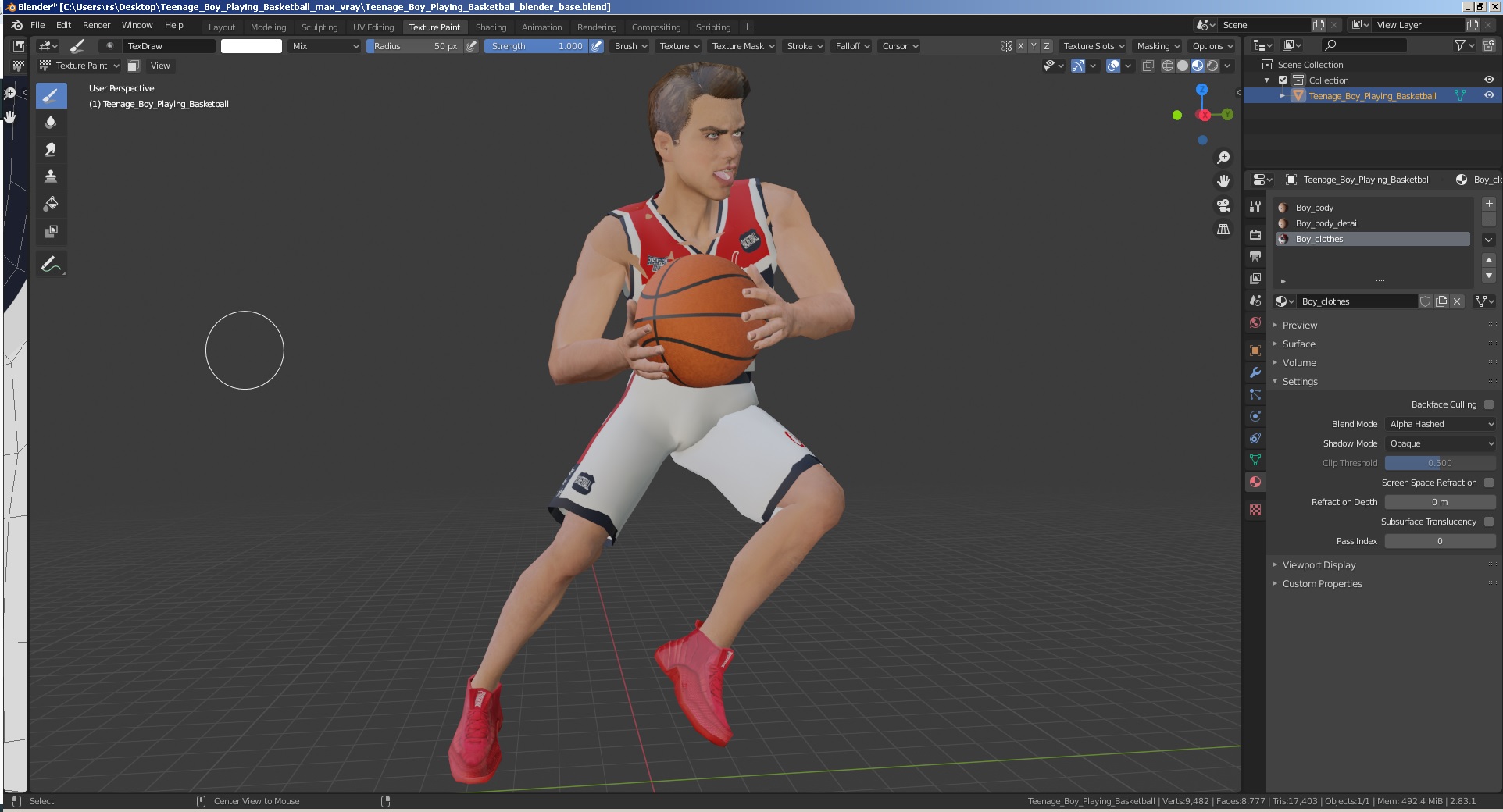
Task: Open the Particles properties tab
Action: (x=1255, y=394)
